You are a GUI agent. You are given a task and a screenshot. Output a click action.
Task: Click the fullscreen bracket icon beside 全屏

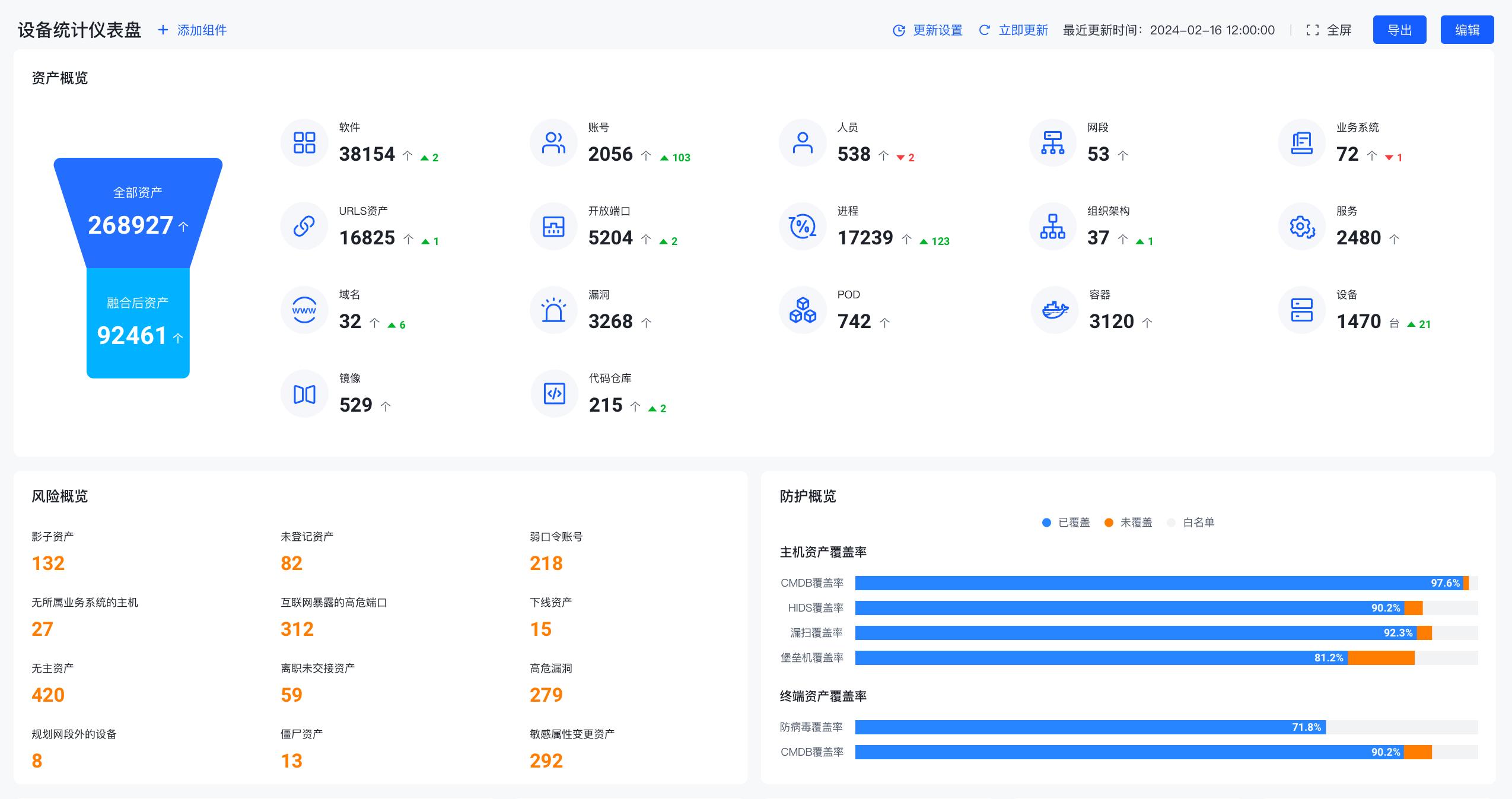pyautogui.click(x=1313, y=30)
